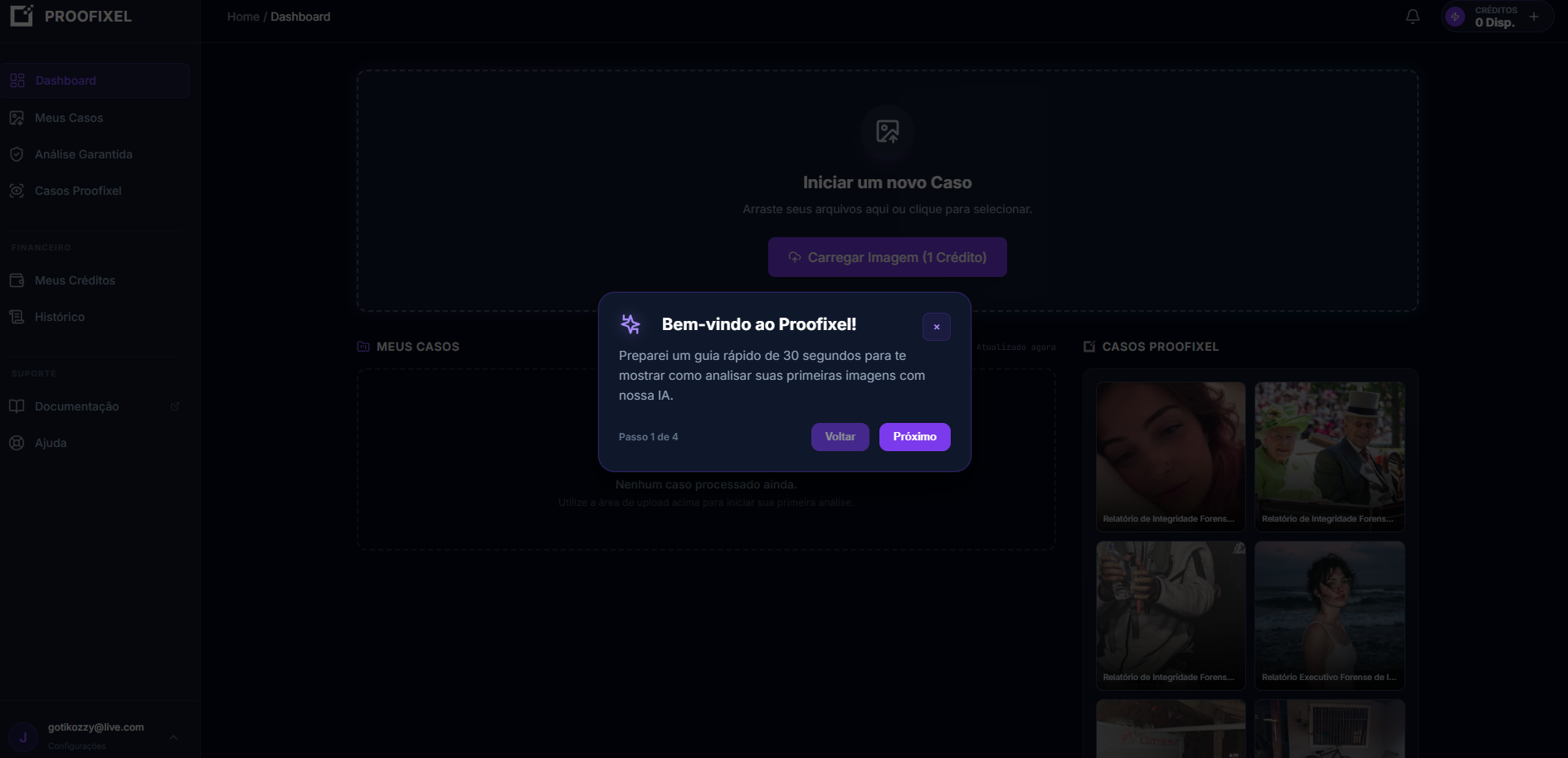Click the image upload icon above Iniciar um novo Caso
This screenshot has height=758, width=1568.
[x=888, y=131]
